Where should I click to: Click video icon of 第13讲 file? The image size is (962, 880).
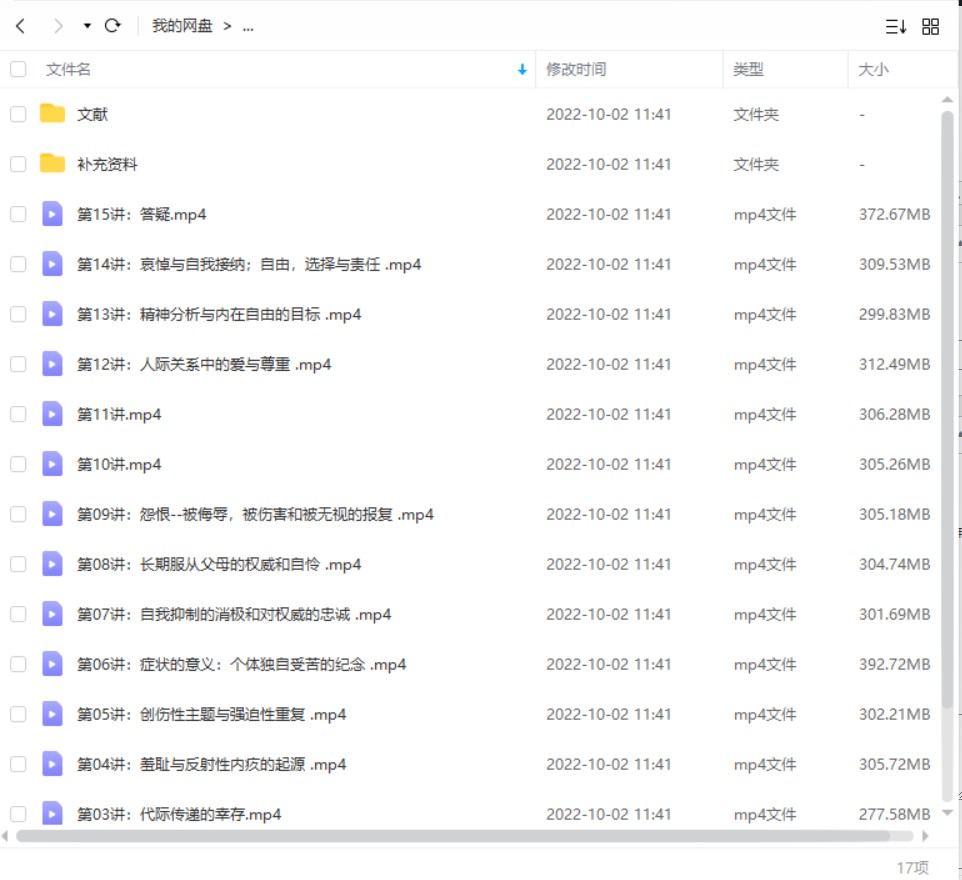tap(52, 314)
